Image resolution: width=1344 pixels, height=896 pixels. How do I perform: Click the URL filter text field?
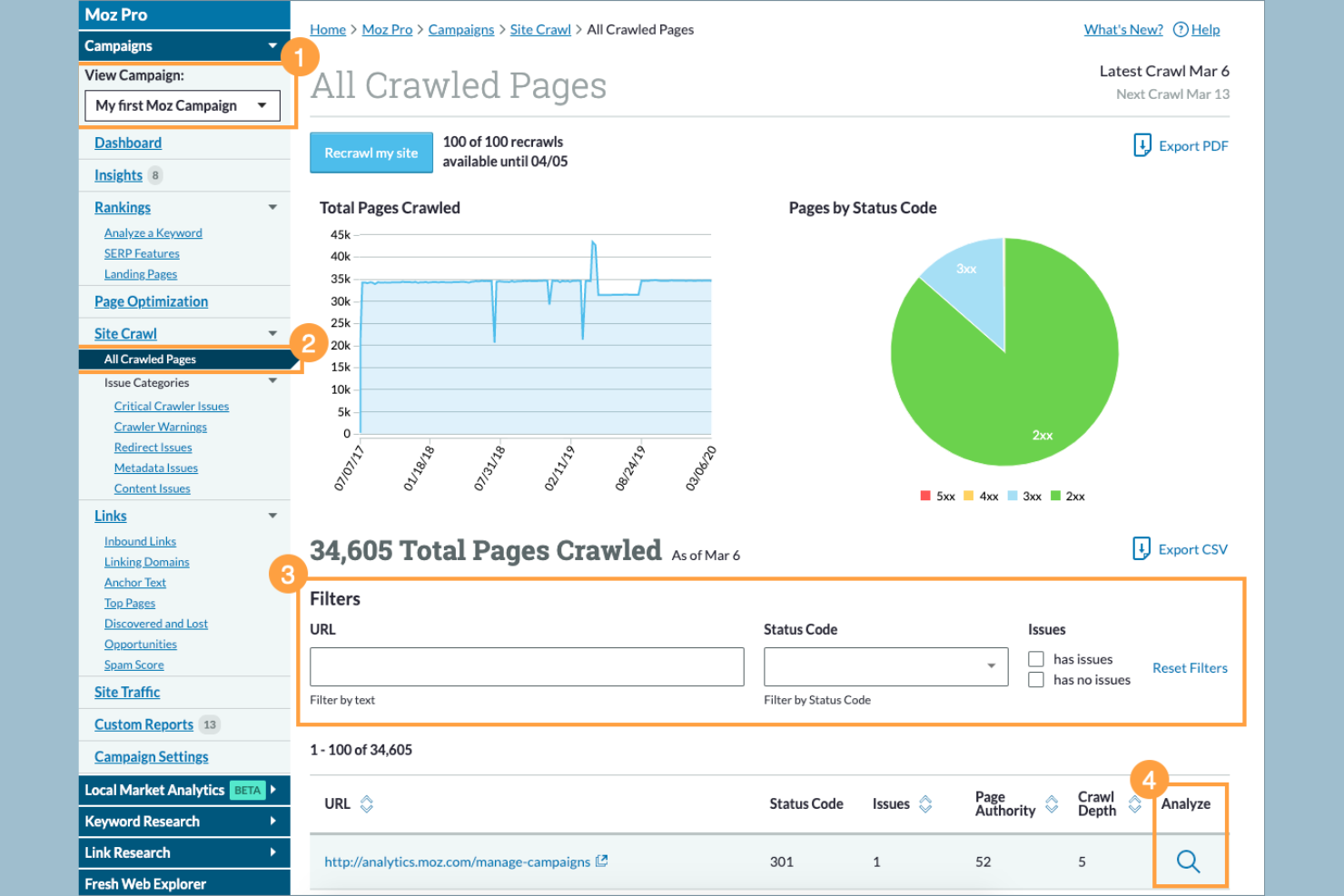pyautogui.click(x=527, y=666)
